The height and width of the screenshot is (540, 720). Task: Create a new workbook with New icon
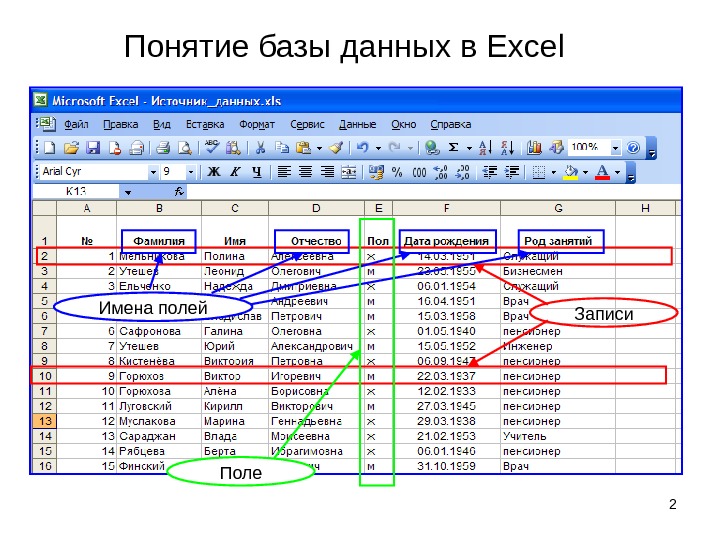(50, 148)
